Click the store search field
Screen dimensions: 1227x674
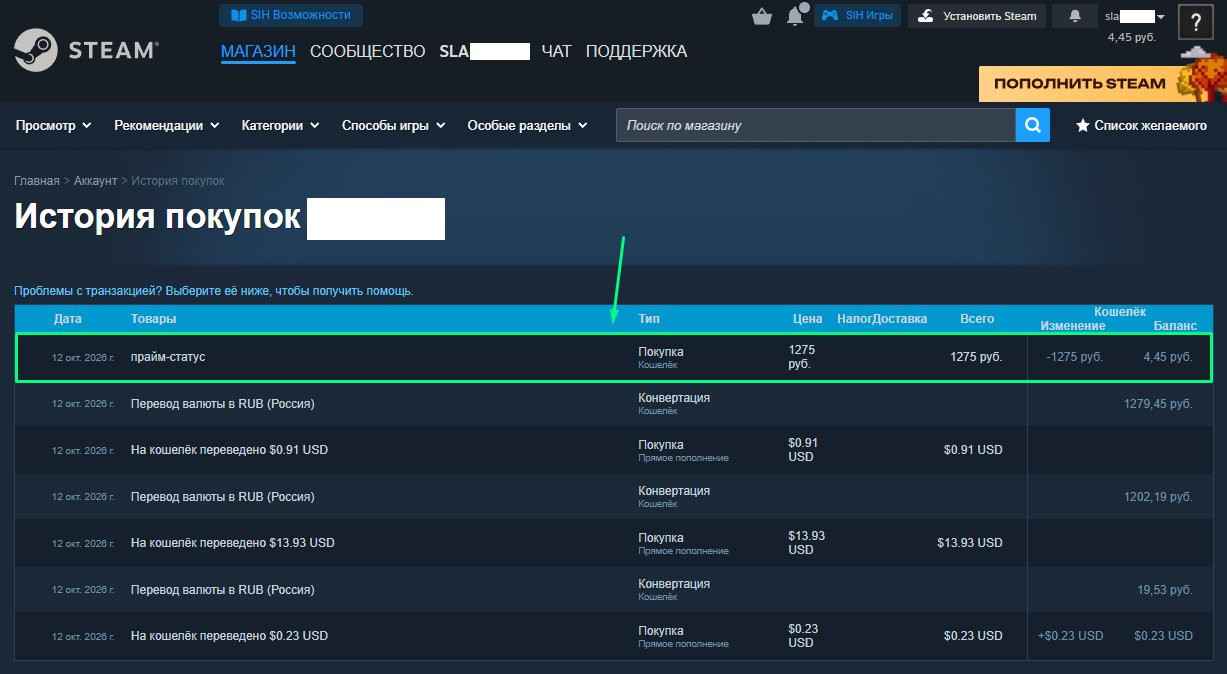click(816, 125)
